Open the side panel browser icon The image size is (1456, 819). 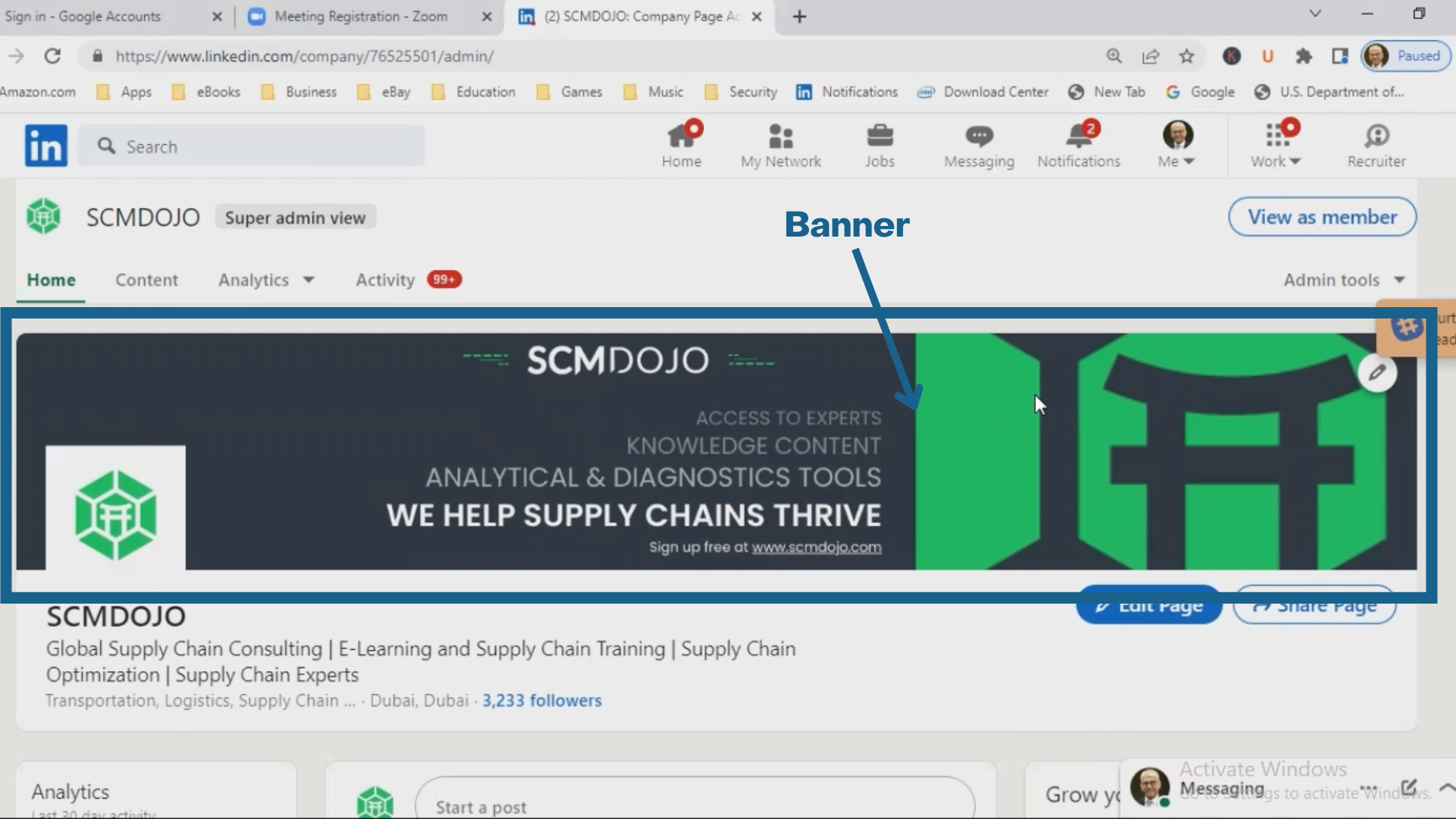[x=1340, y=55]
